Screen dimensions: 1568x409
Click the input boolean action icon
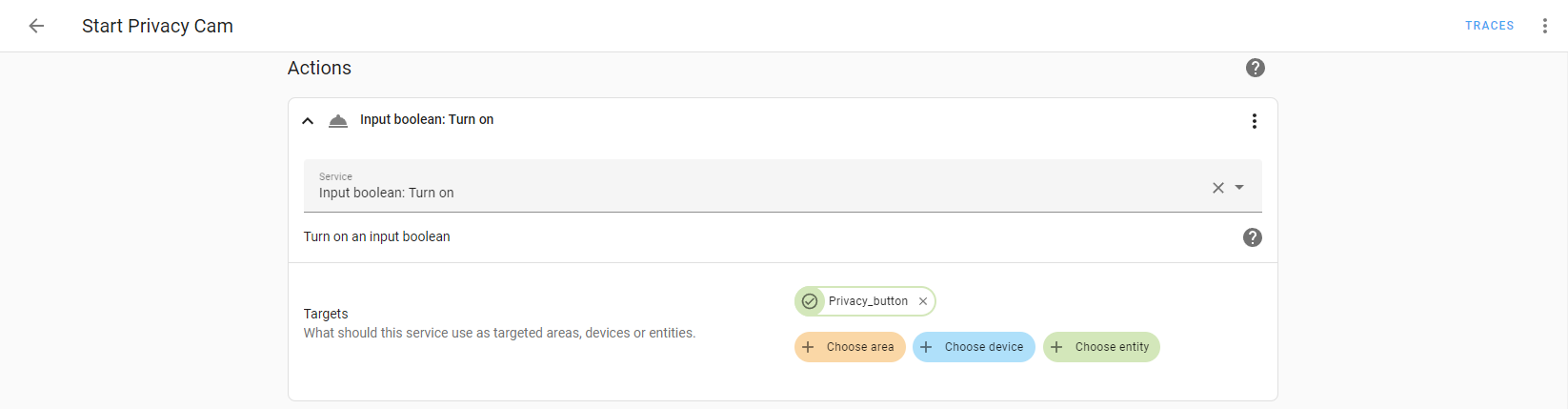tap(338, 121)
